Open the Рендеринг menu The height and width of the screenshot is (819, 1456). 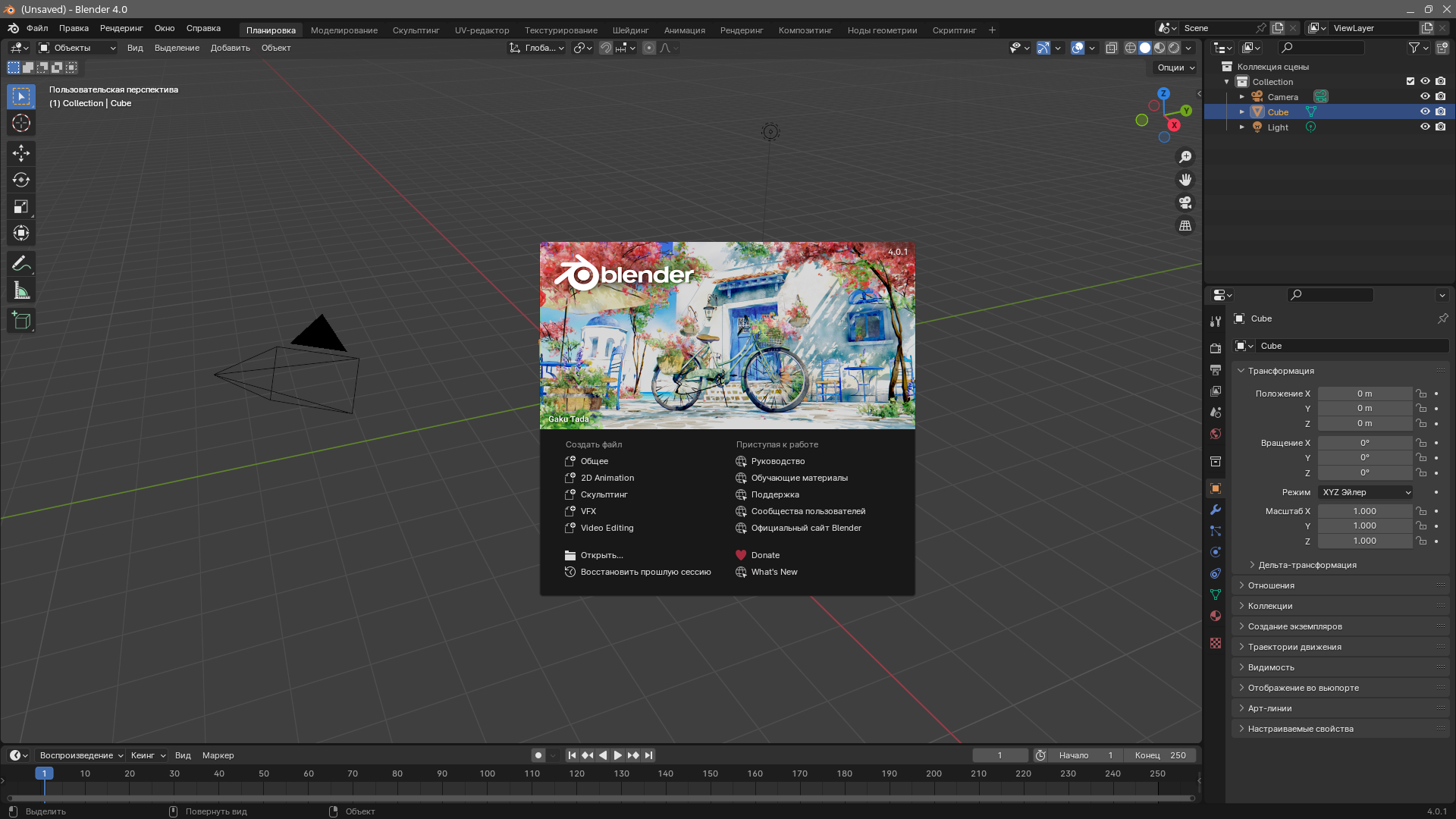pyautogui.click(x=121, y=28)
